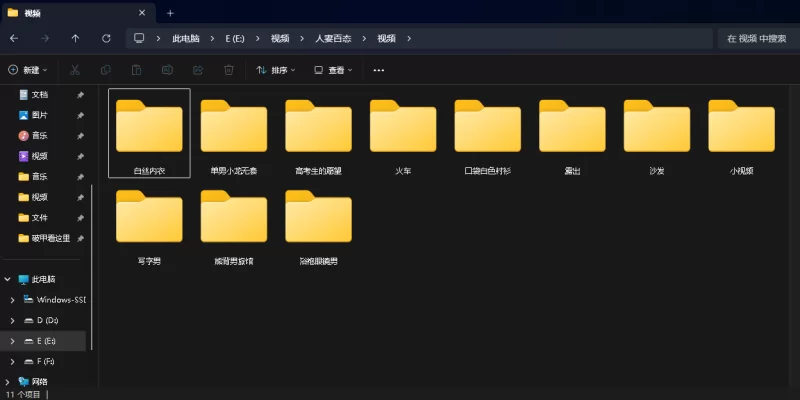Select the 沙发 folder
The height and width of the screenshot is (400, 800).
(657, 133)
